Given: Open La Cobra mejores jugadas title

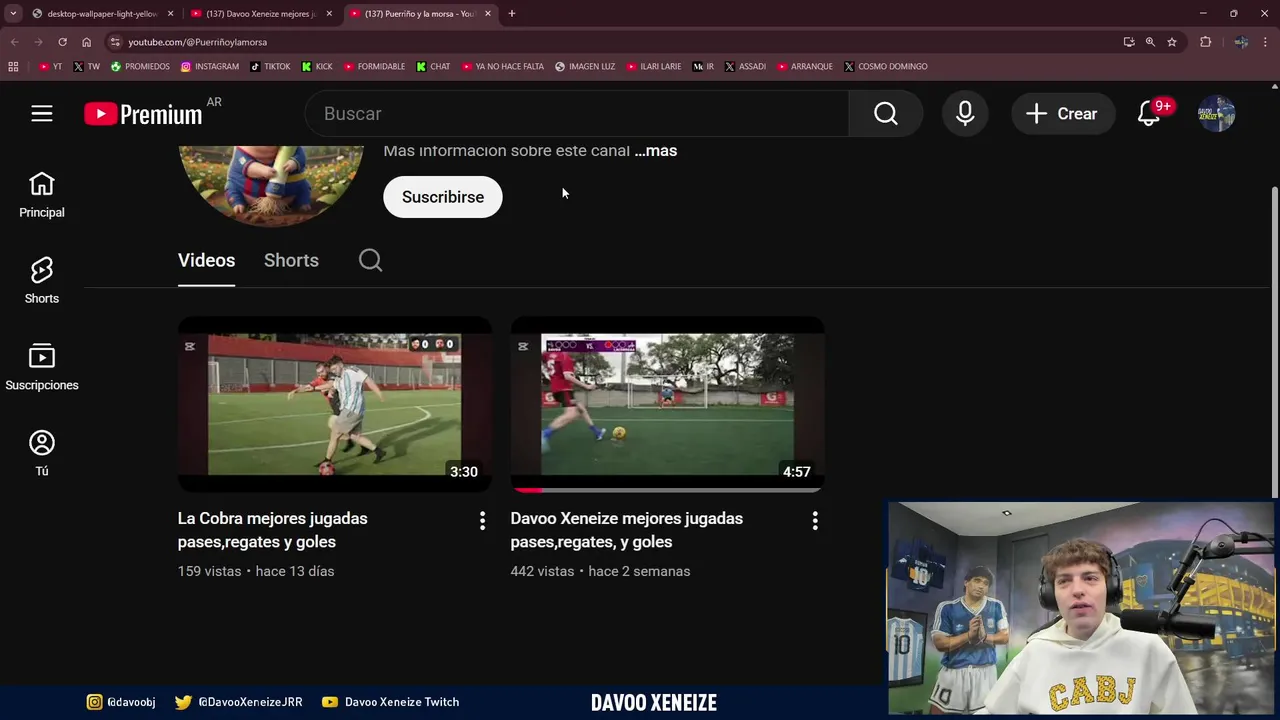Looking at the screenshot, I should 272,530.
